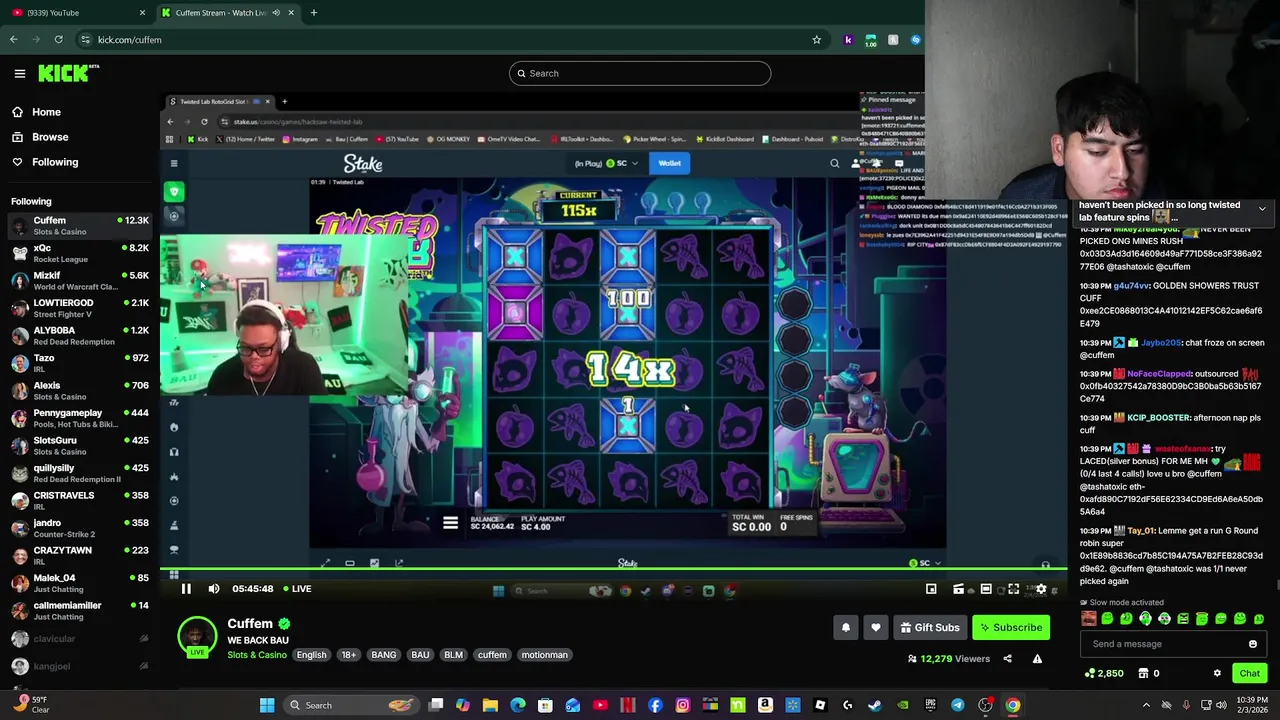Open weather widget on taskbar
1280x720 pixels.
coord(30,705)
